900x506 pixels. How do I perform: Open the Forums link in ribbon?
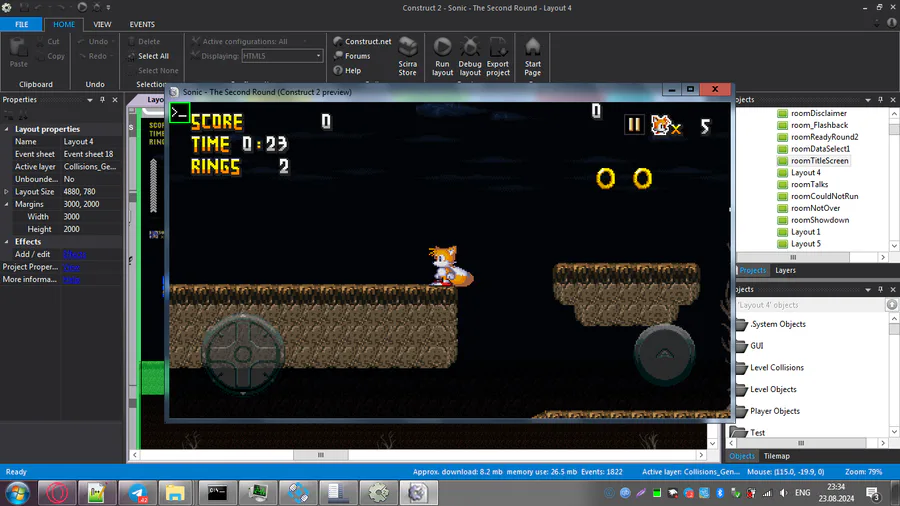pos(352,56)
